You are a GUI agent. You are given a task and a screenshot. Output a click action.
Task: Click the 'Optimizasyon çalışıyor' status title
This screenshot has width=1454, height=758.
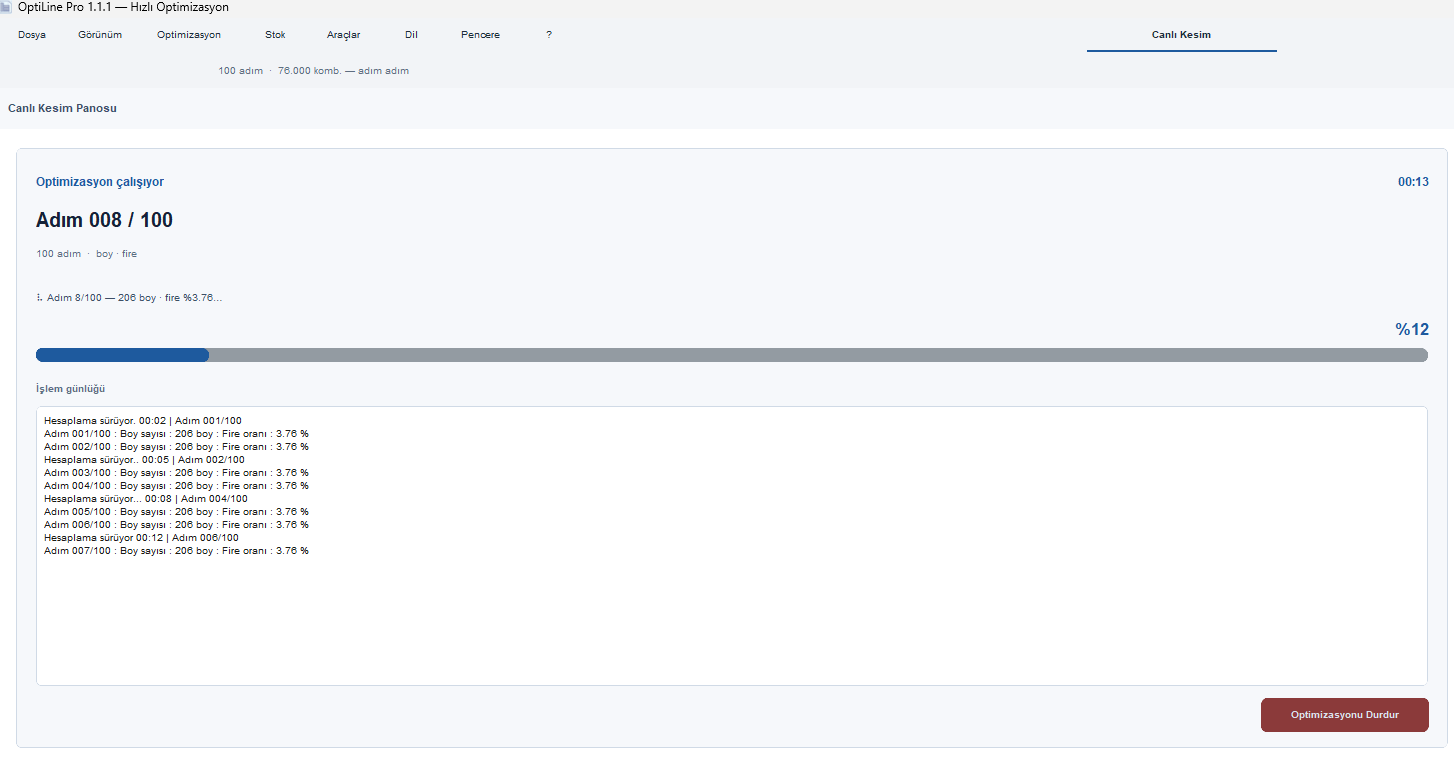tap(100, 182)
